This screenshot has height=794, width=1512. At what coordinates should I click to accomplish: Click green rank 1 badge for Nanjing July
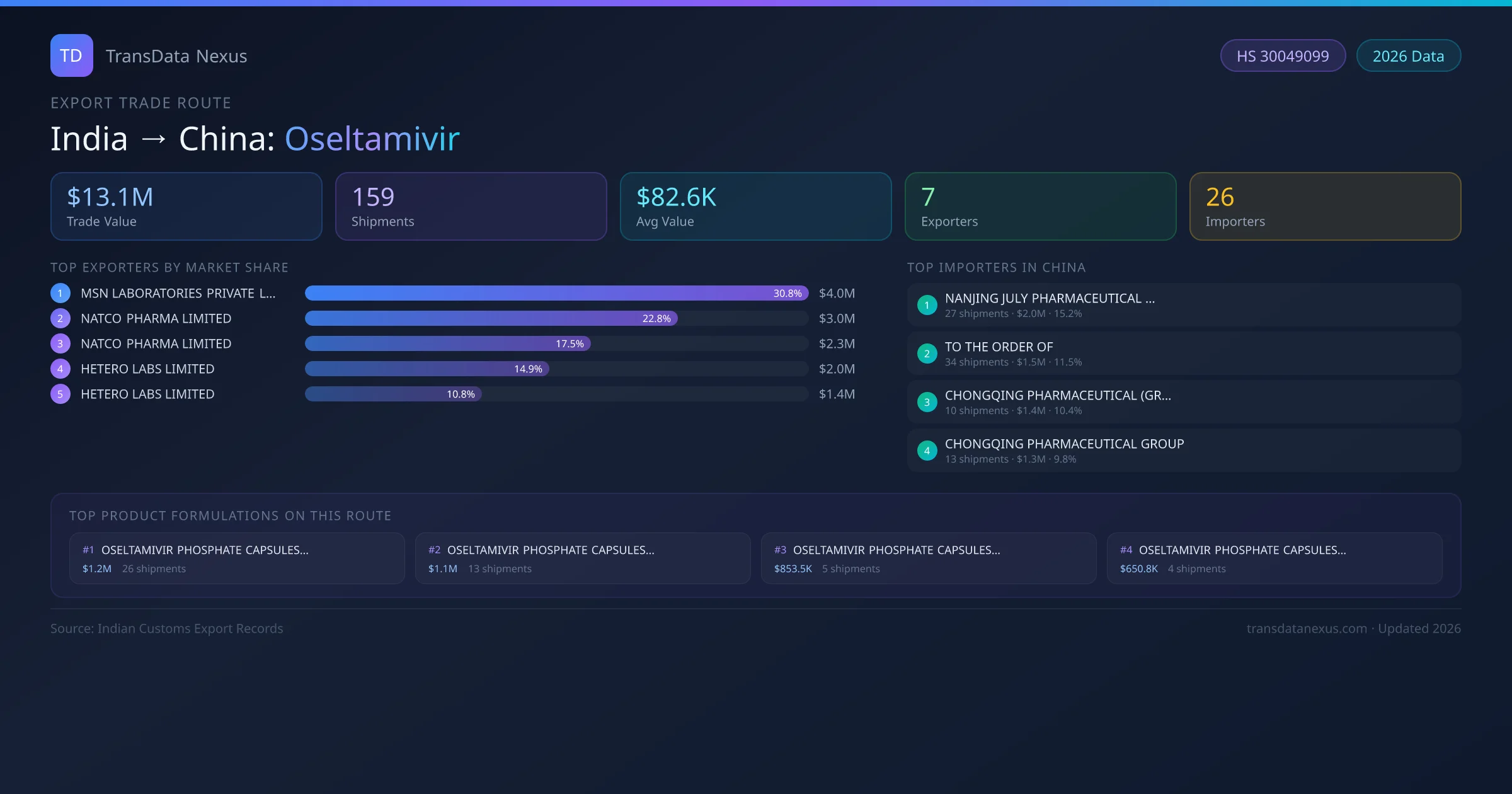pos(927,305)
